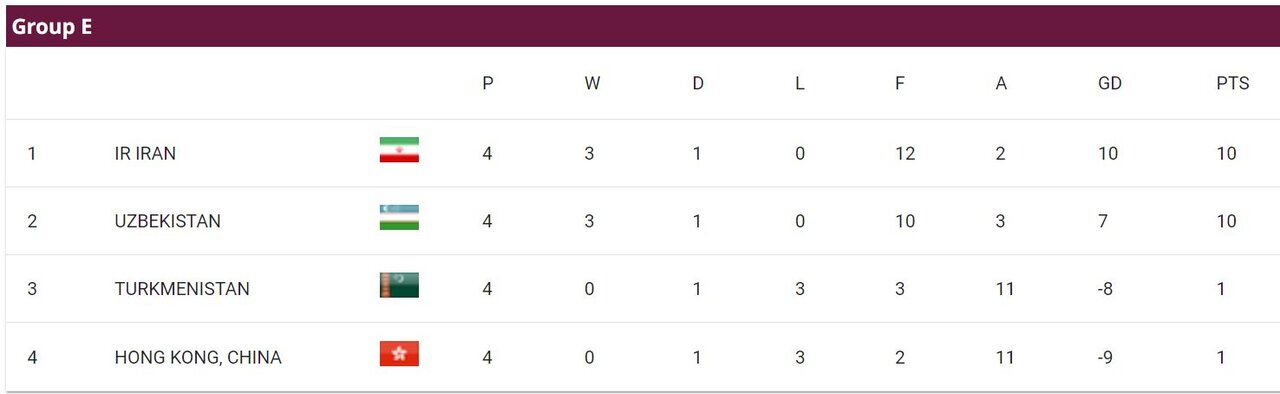This screenshot has height=394, width=1280.
Task: Click the PTS column header
Action: [x=1233, y=84]
